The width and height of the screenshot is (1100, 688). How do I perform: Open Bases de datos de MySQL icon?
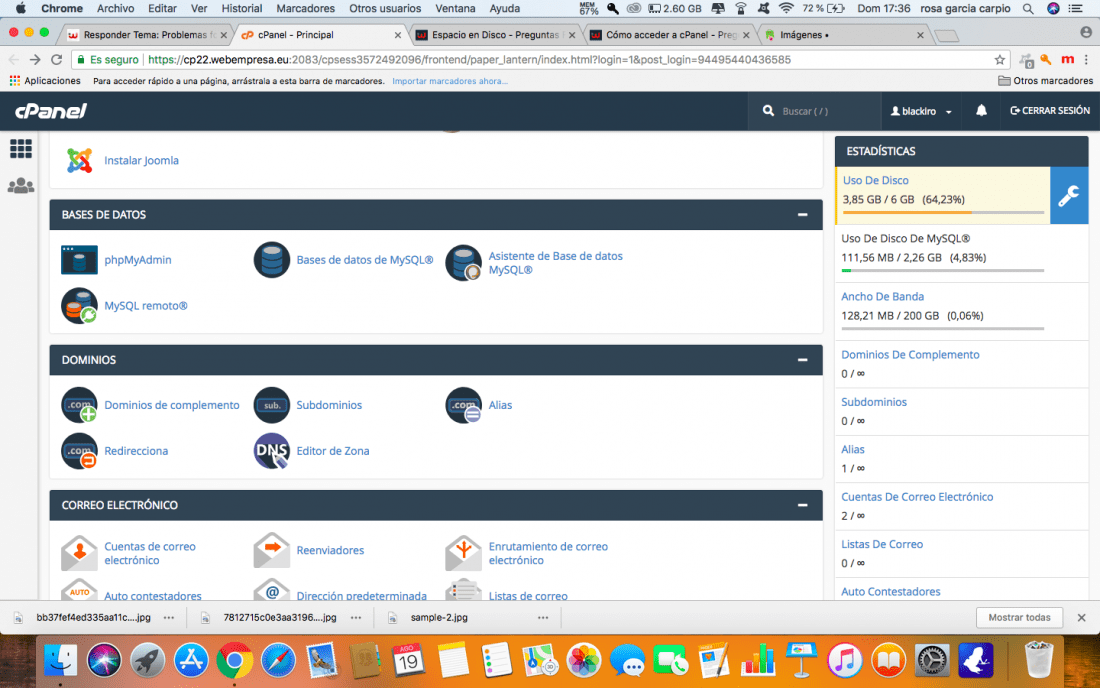pyautogui.click(x=271, y=260)
